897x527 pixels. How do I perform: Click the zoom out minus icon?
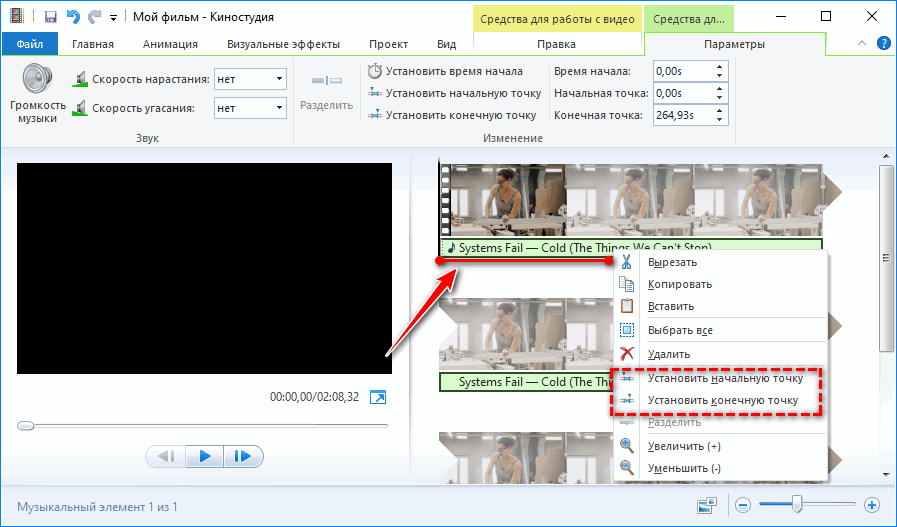(744, 506)
